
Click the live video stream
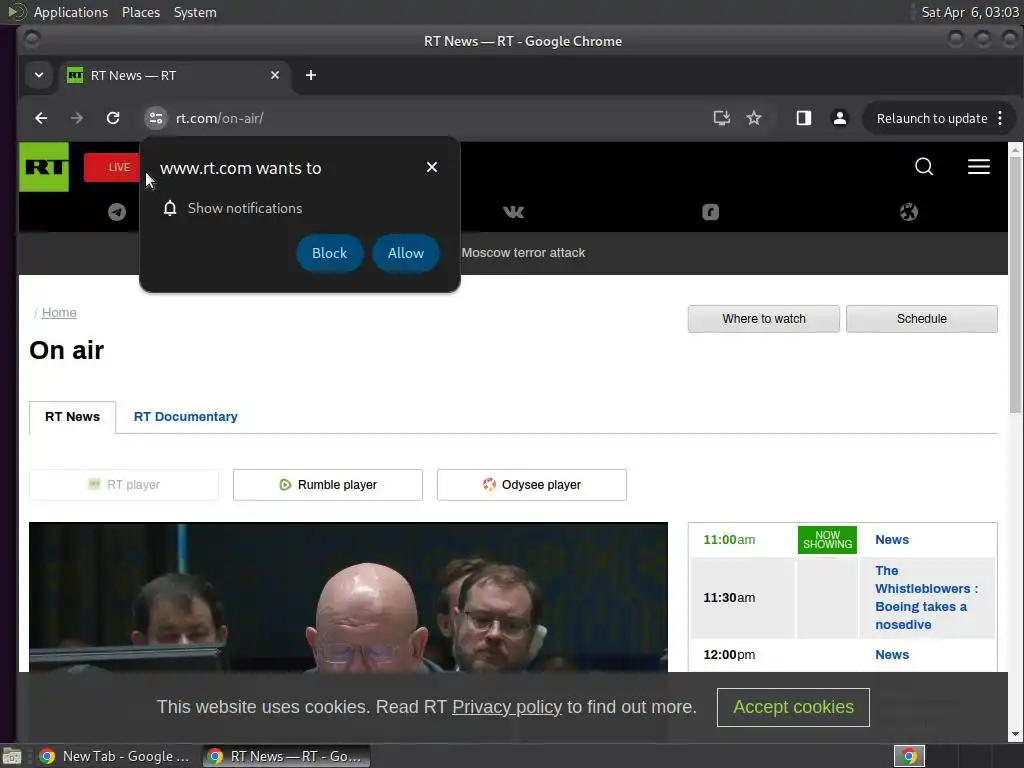(x=348, y=597)
